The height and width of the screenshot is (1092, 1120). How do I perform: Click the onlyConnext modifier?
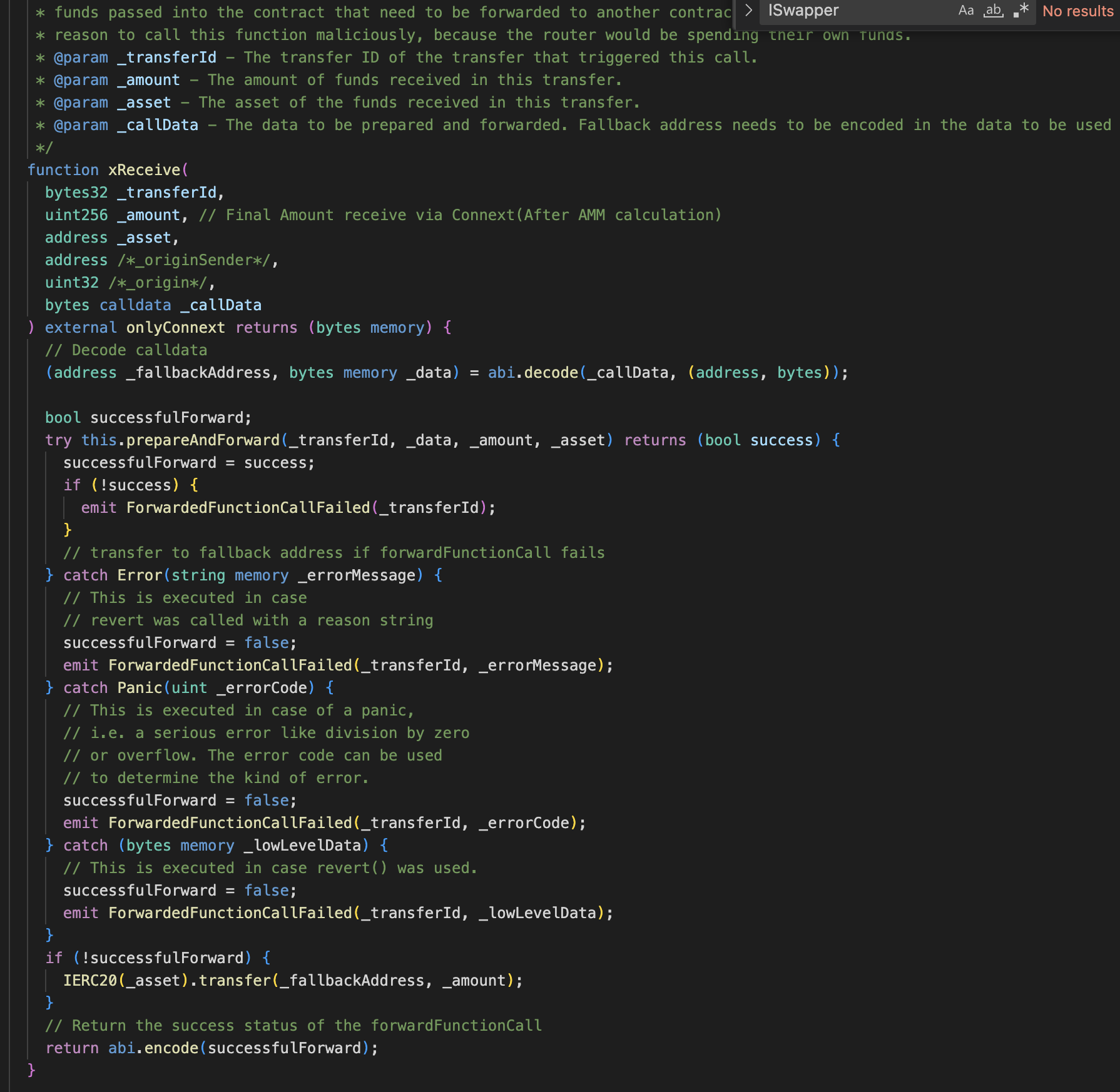175,328
